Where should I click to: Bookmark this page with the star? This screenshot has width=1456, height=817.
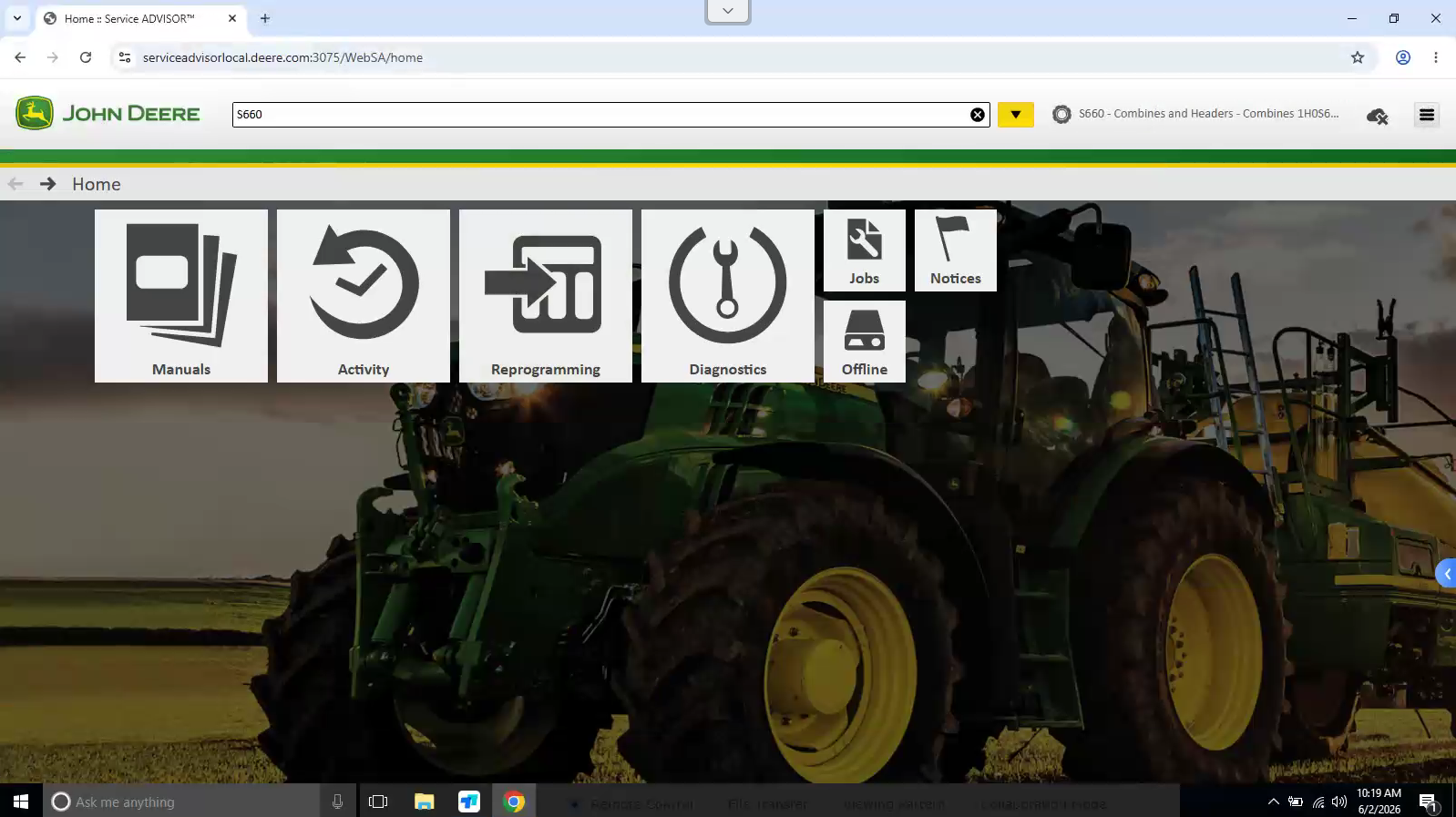click(x=1358, y=57)
